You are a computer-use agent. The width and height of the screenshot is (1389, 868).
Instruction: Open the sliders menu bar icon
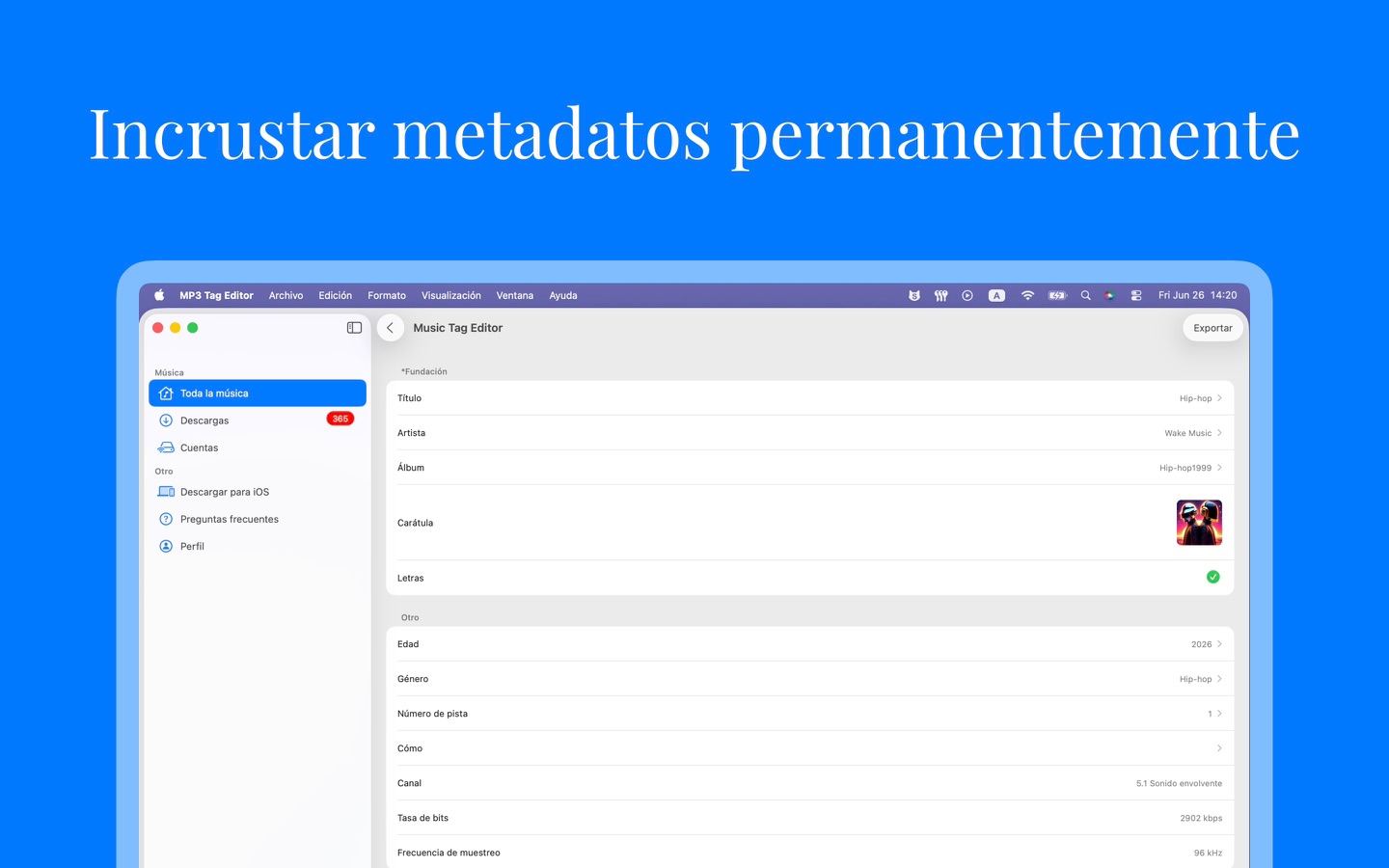point(941,295)
